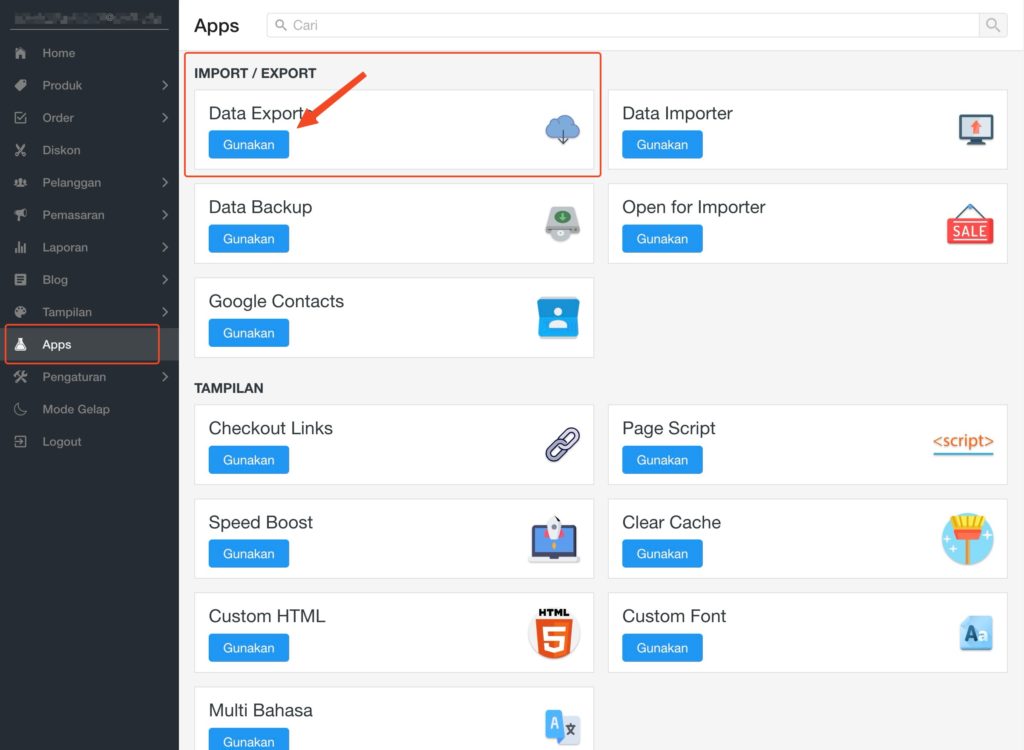The width and height of the screenshot is (1024, 750).
Task: Click the Data Backup disk drive icon
Action: pyautogui.click(x=562, y=223)
